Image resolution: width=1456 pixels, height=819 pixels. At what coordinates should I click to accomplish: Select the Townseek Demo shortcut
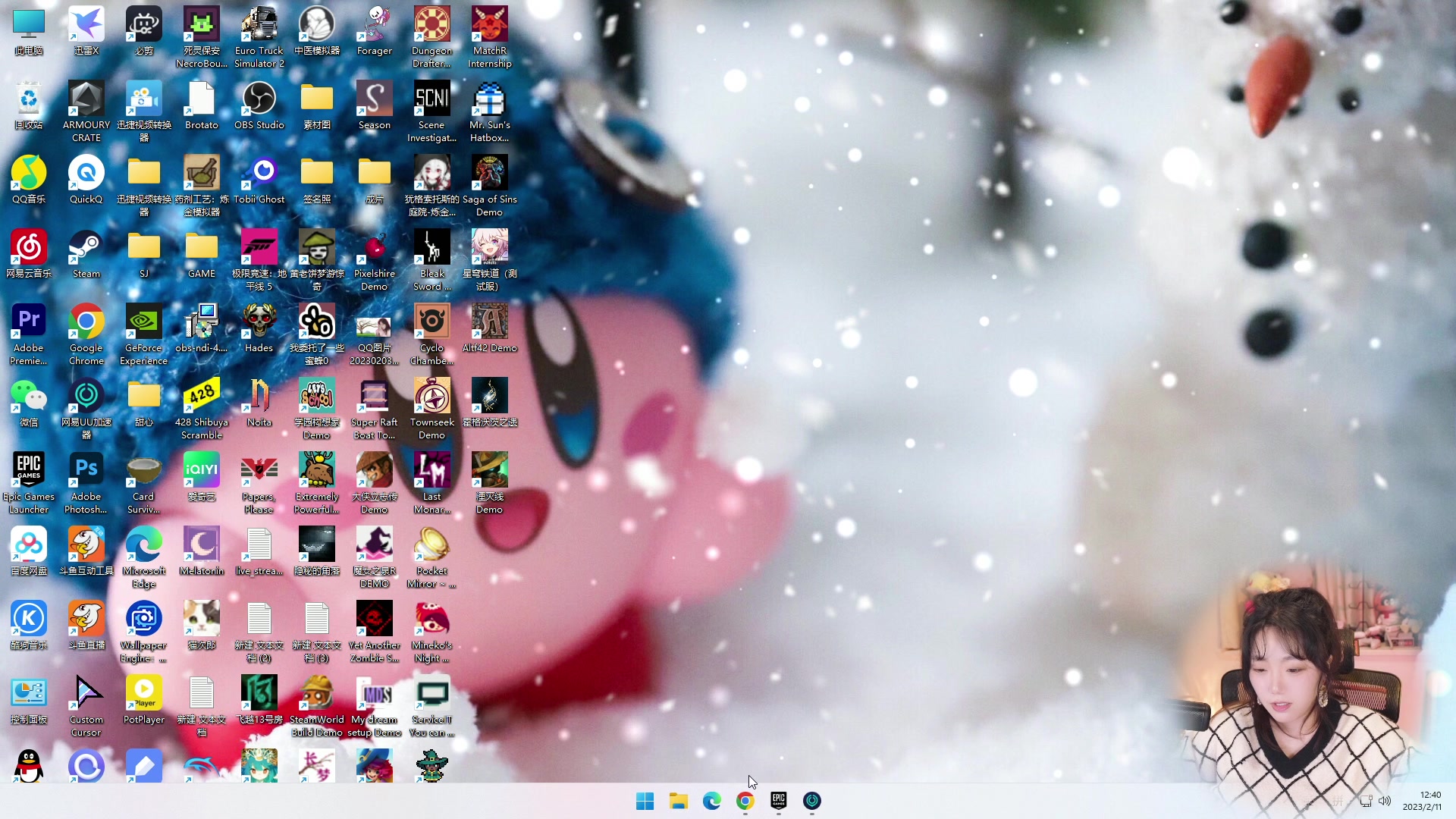click(x=432, y=409)
